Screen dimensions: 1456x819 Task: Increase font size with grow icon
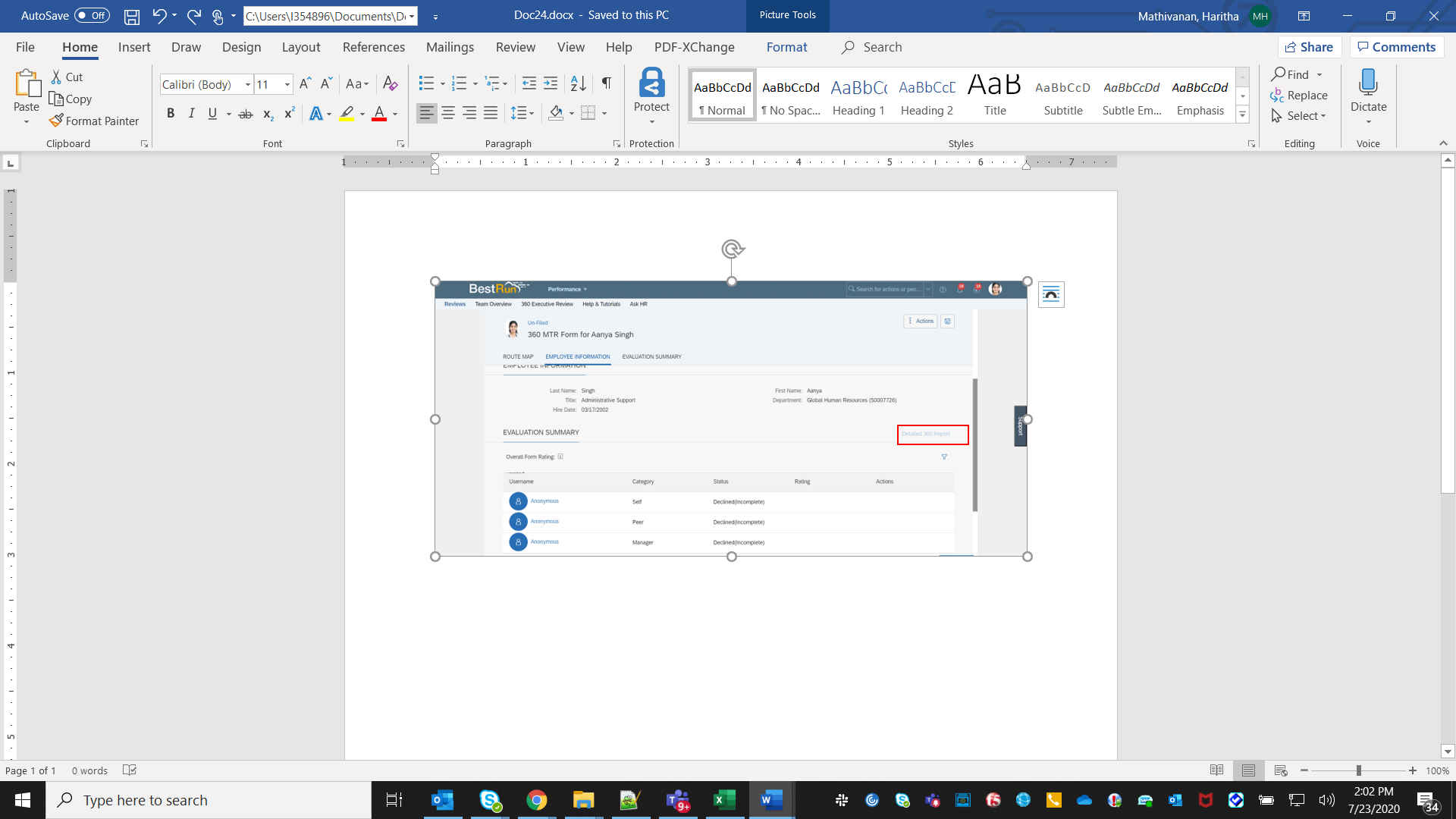click(x=305, y=84)
